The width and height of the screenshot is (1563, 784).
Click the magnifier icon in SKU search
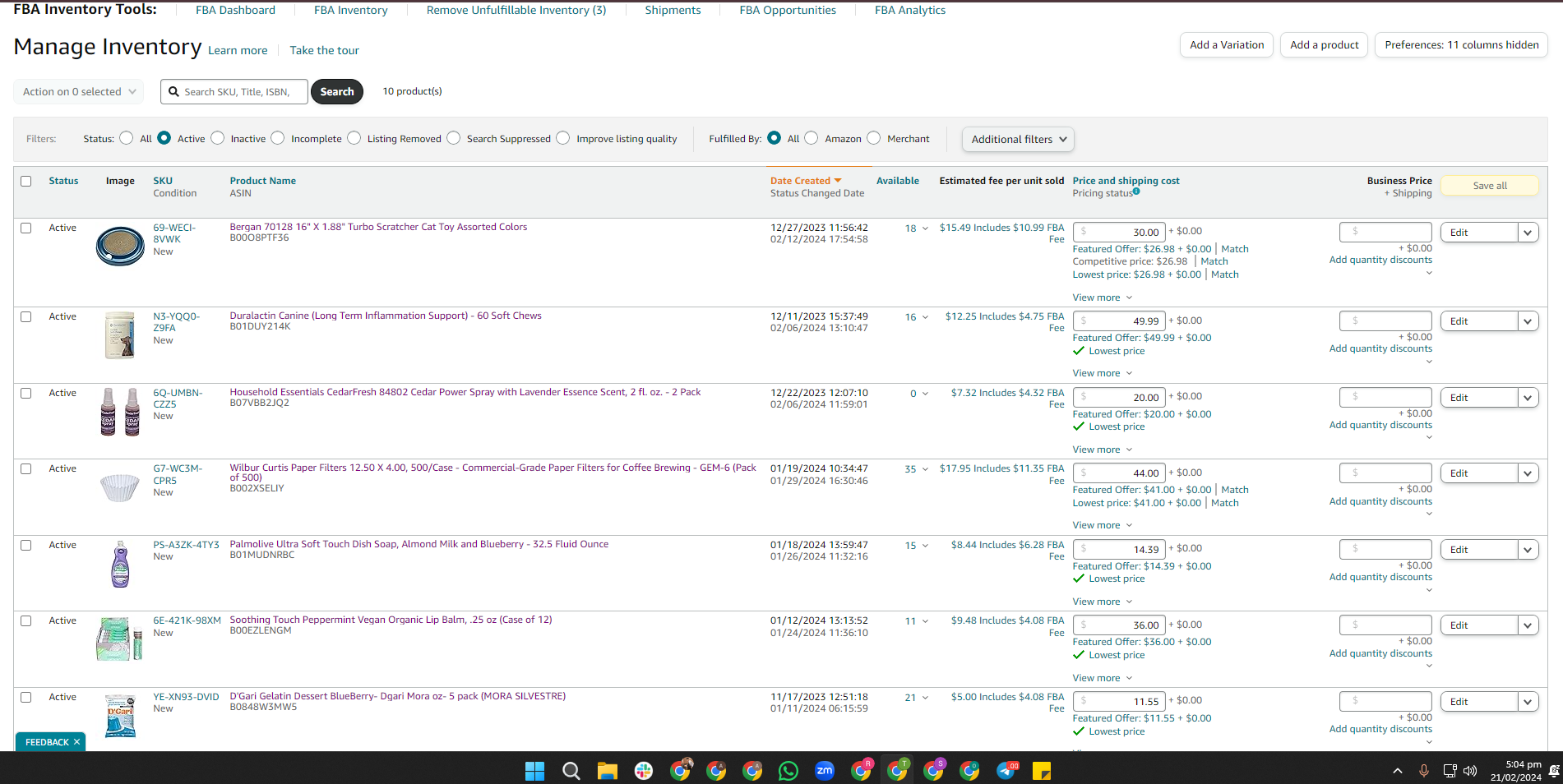point(173,92)
